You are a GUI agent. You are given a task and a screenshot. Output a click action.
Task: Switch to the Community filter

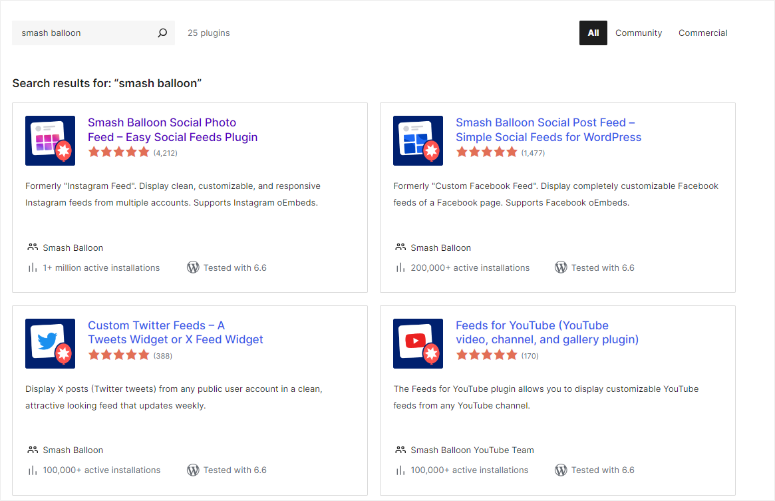[x=638, y=33]
